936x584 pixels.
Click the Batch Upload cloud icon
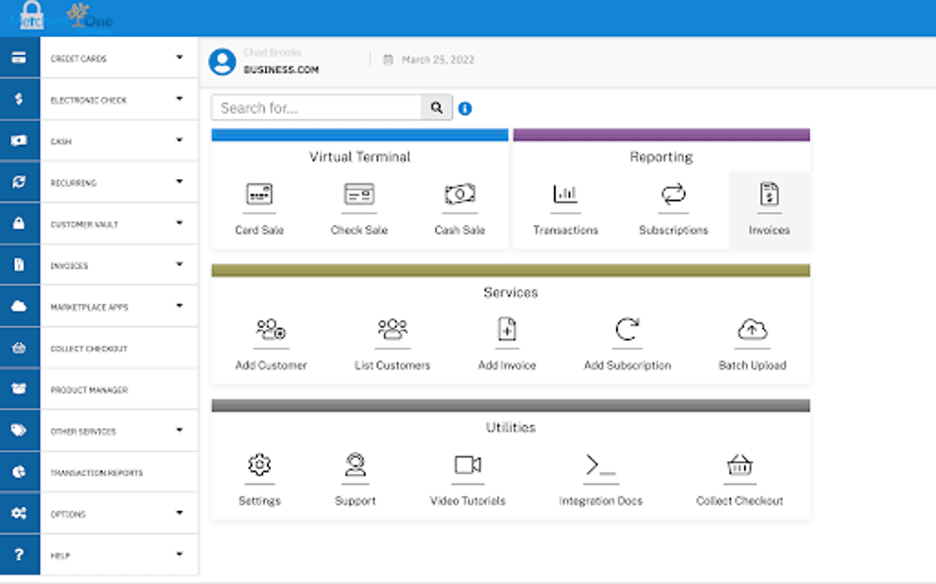[751, 331]
